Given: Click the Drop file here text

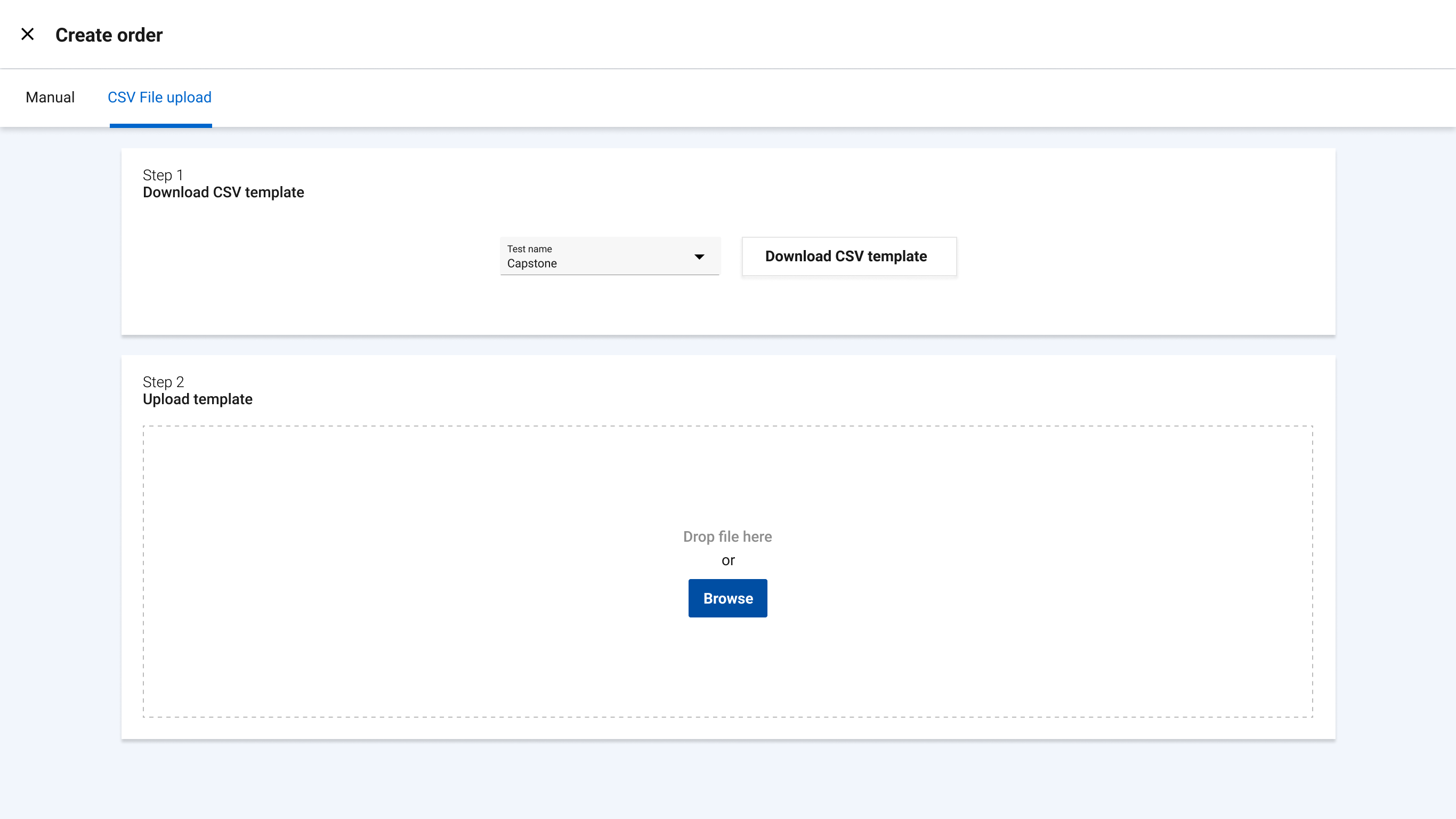Looking at the screenshot, I should (727, 536).
